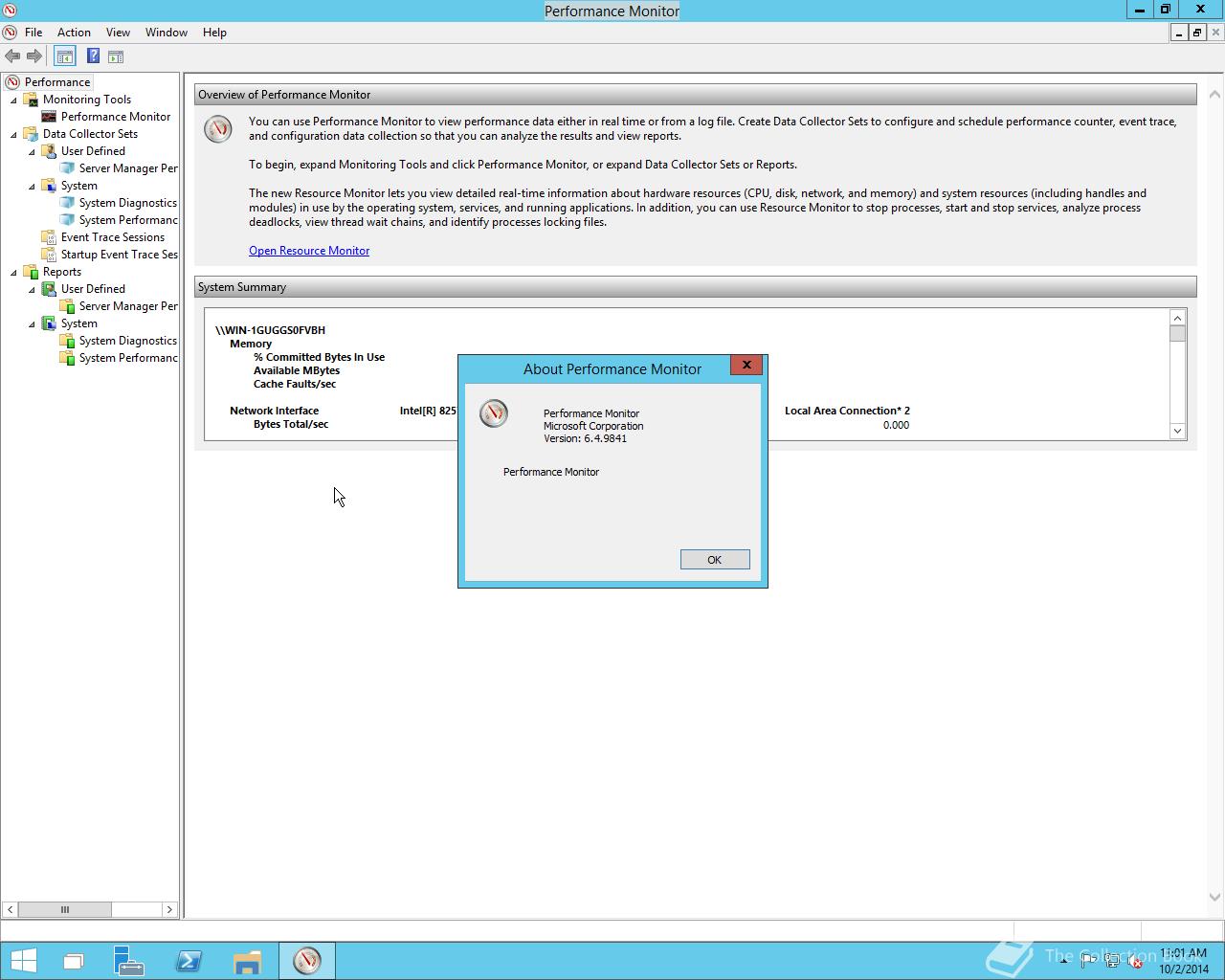This screenshot has height=980, width=1225.
Task: Select the '% Committed Bytes In Use' counter
Action: click(x=319, y=357)
